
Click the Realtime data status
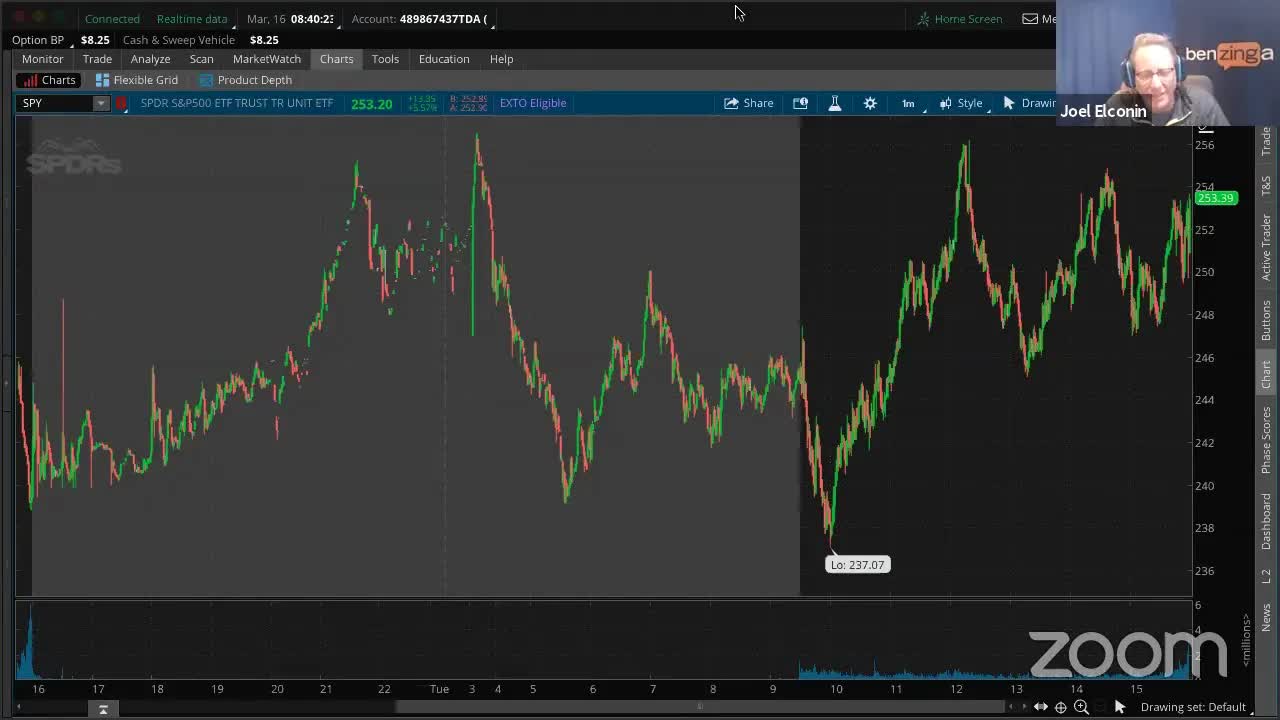(x=192, y=19)
